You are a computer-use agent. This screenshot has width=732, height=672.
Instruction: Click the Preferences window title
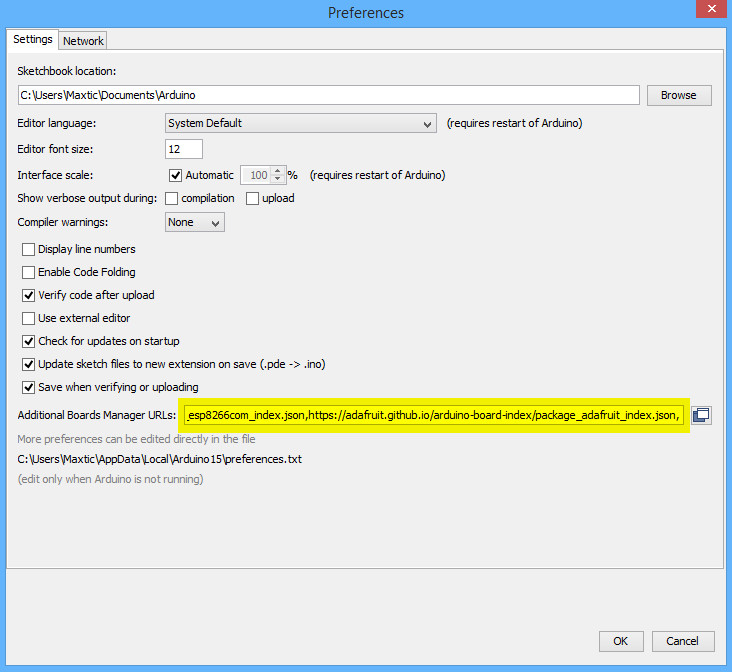pos(366,13)
